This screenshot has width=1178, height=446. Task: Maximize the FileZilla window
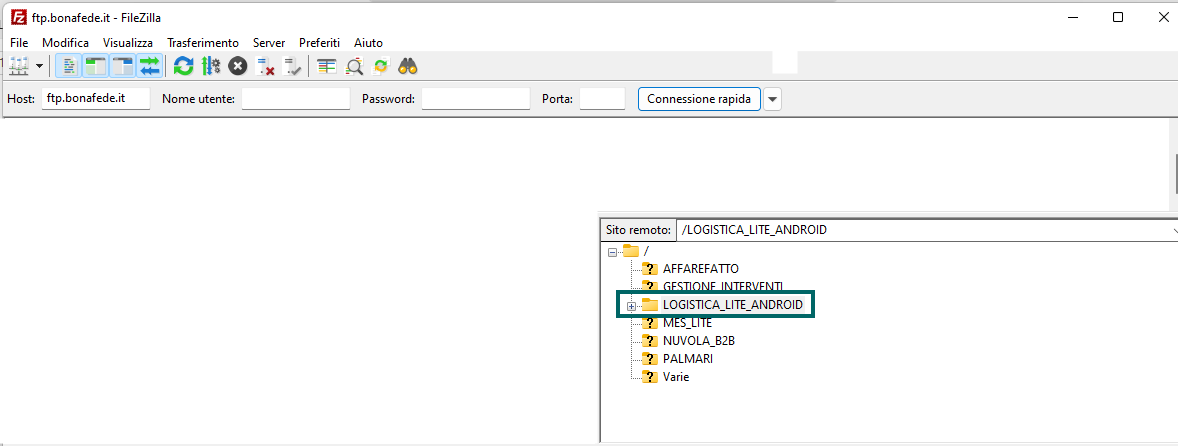tap(1118, 17)
